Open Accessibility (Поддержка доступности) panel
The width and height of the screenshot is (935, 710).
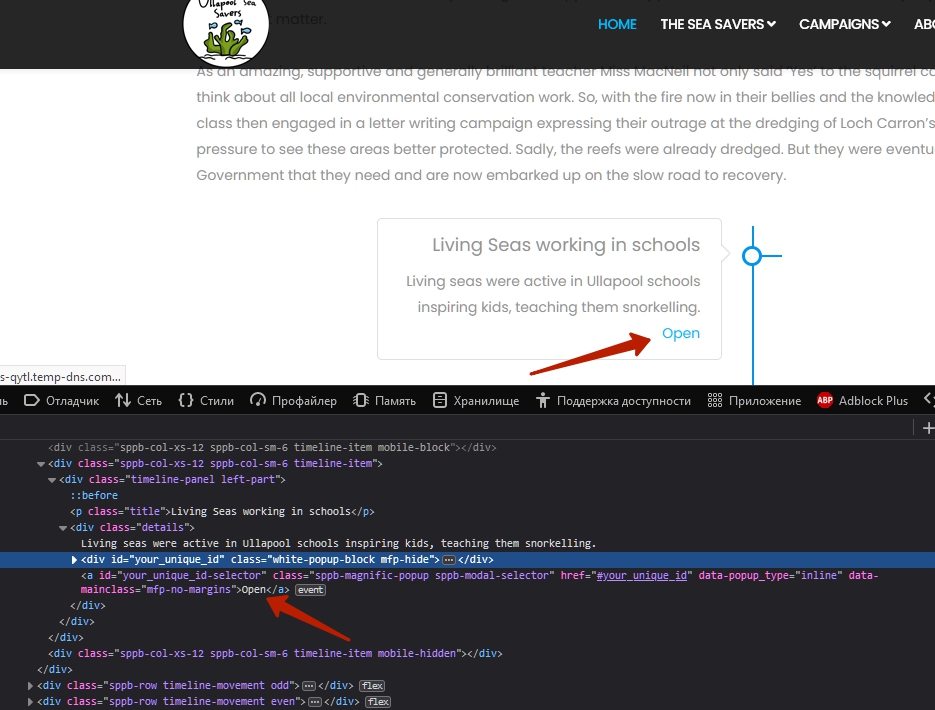click(x=613, y=400)
